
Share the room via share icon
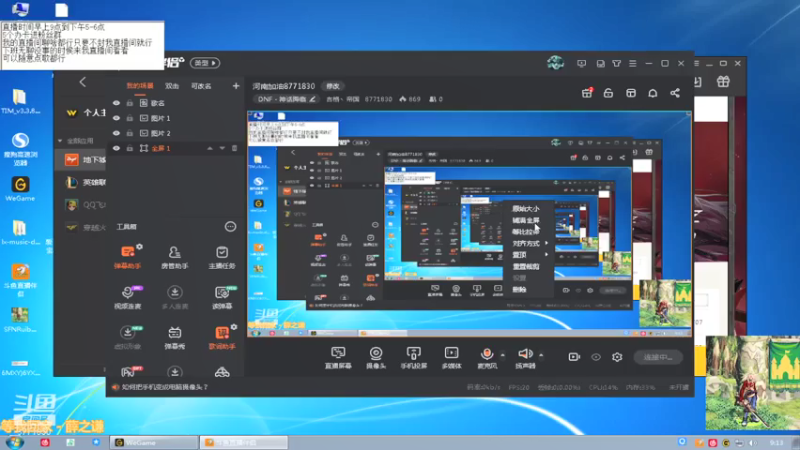tap(675, 93)
